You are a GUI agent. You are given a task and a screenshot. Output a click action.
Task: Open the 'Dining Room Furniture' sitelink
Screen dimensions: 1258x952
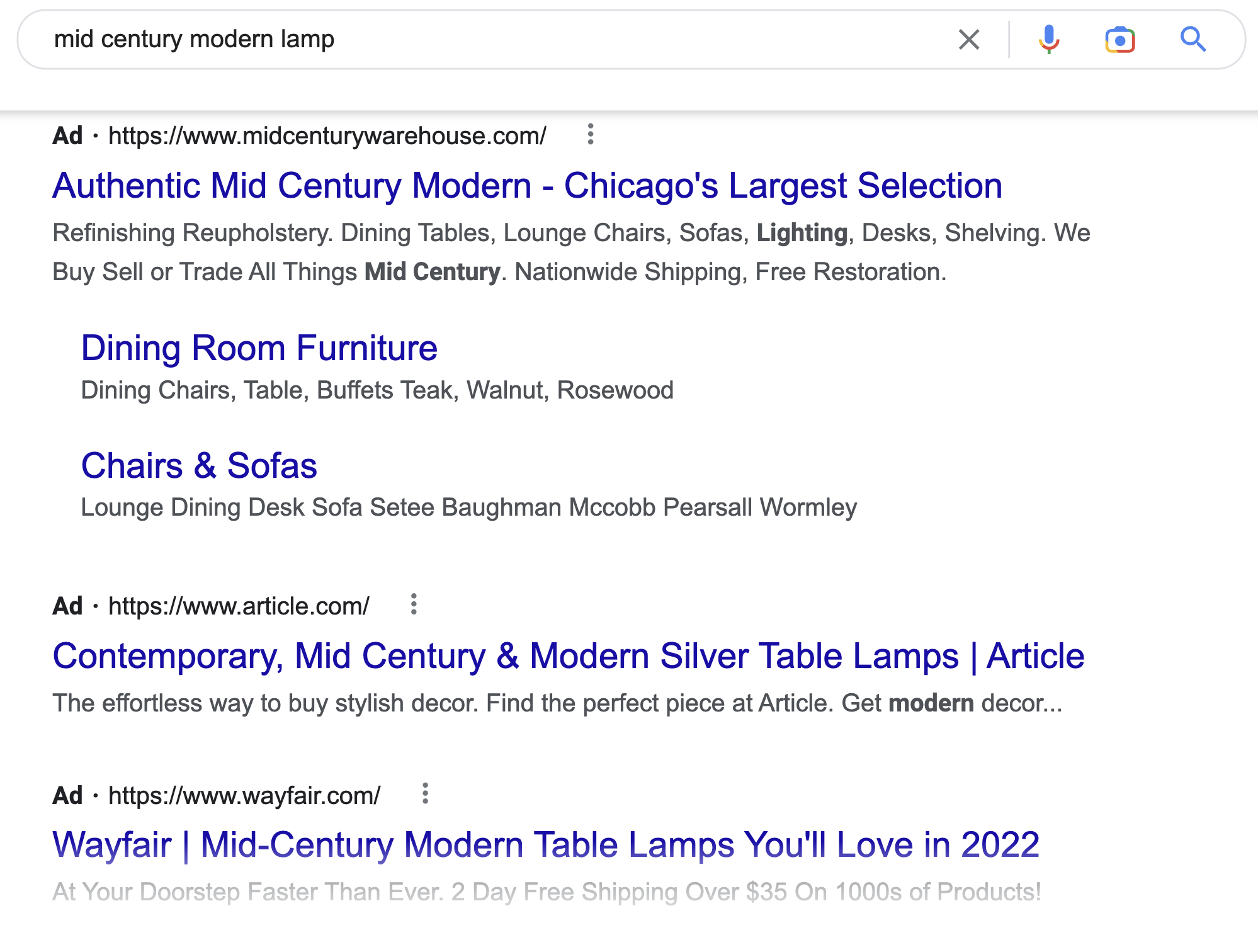(x=259, y=348)
